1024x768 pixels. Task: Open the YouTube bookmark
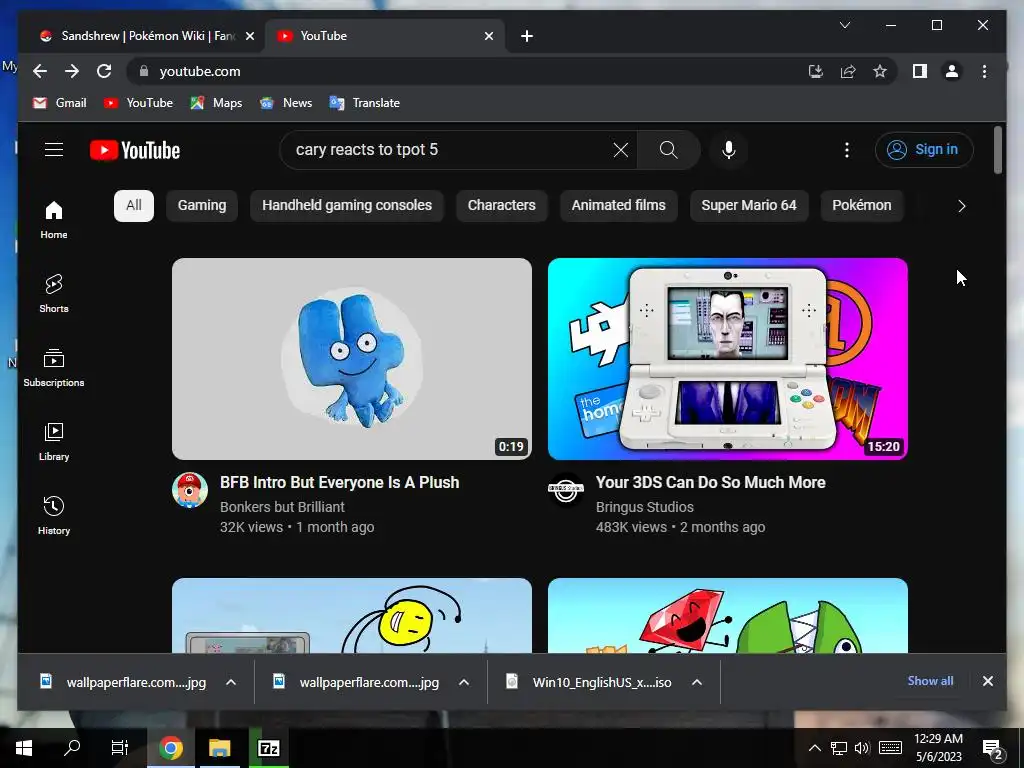tap(138, 103)
